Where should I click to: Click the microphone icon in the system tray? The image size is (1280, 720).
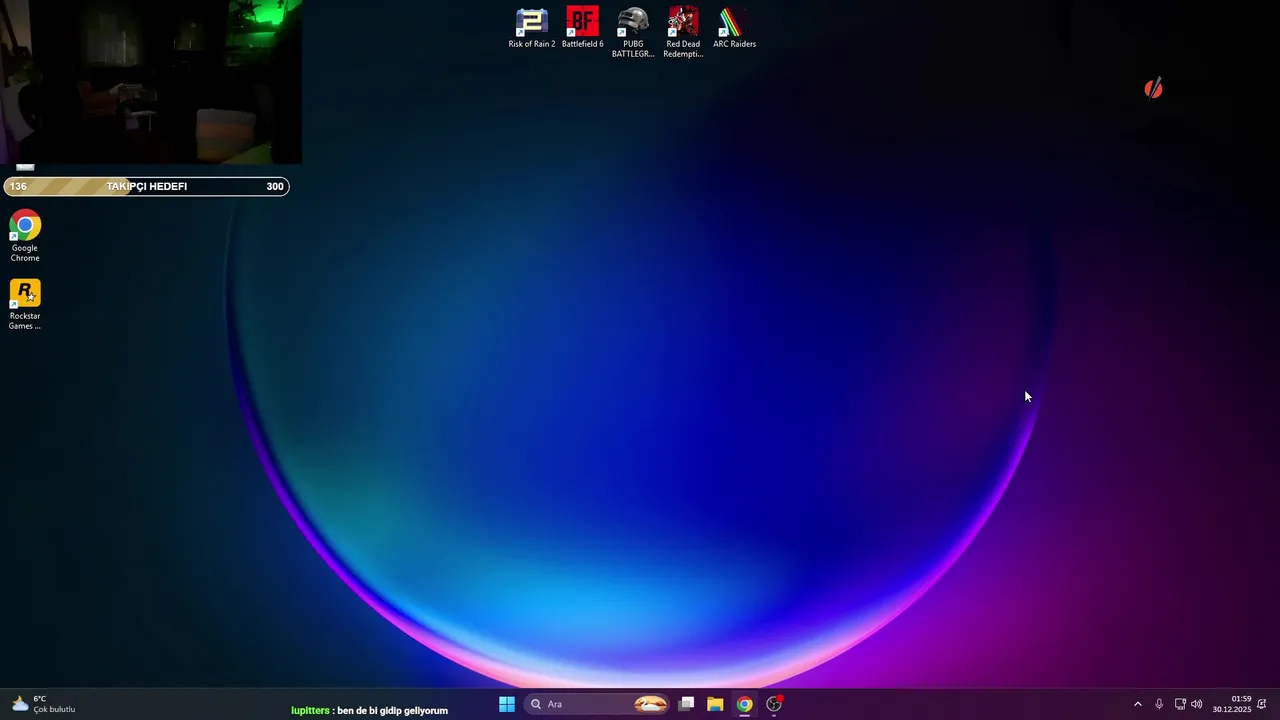[1159, 704]
